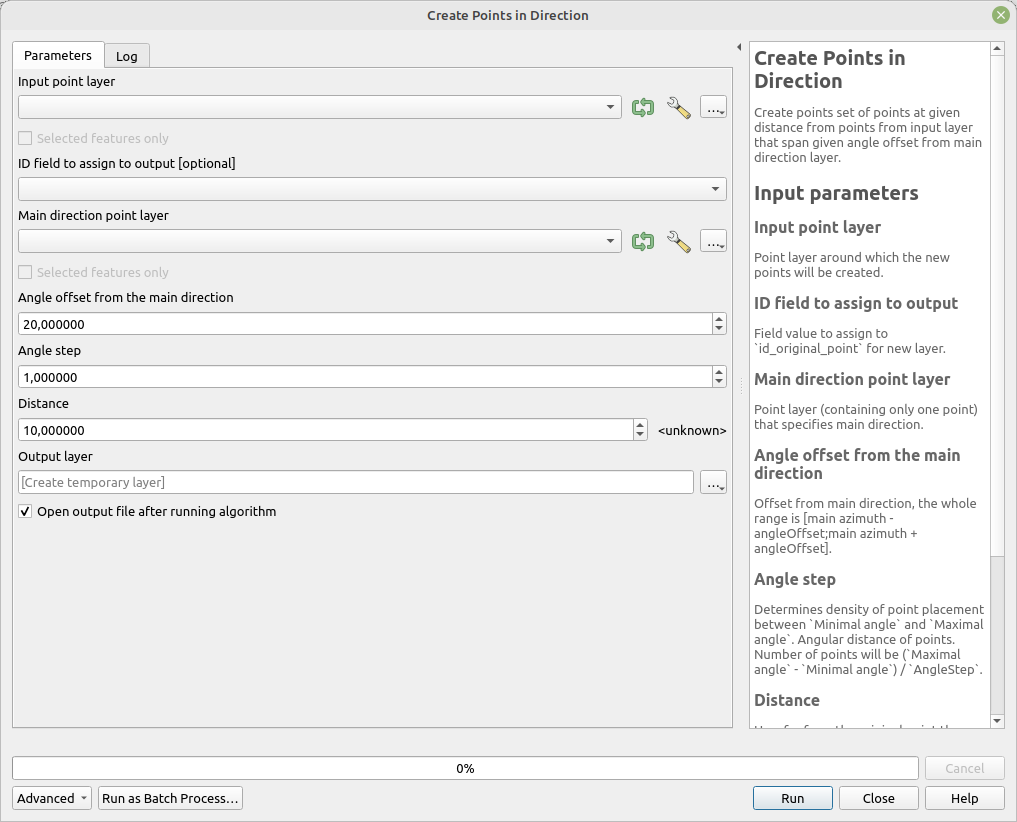Browse for Main direction point layer file
This screenshot has width=1017, height=822.
(x=713, y=241)
